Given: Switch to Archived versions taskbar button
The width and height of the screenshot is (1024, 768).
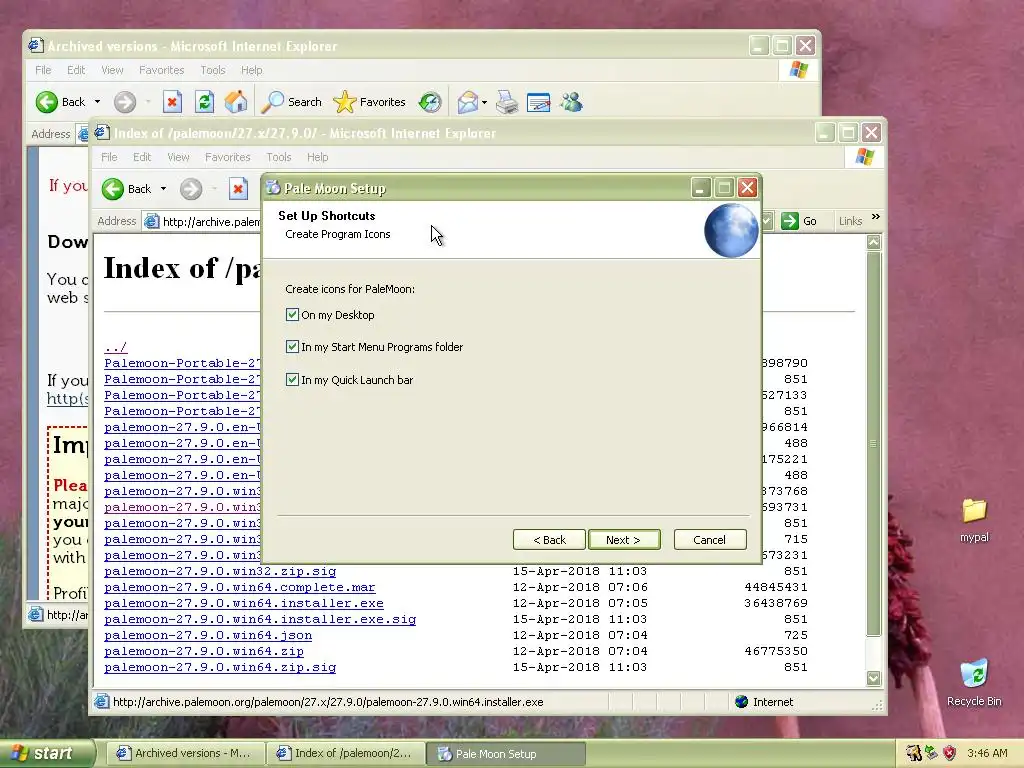Looking at the screenshot, I should tap(185, 754).
